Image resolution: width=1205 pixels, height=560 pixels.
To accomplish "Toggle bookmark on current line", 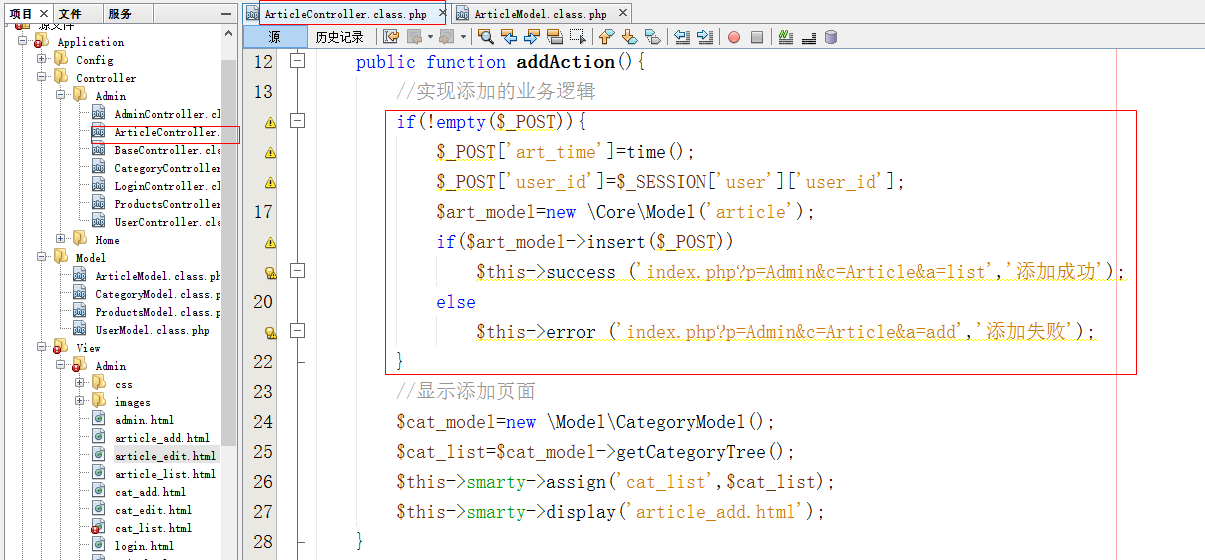I will (652, 37).
